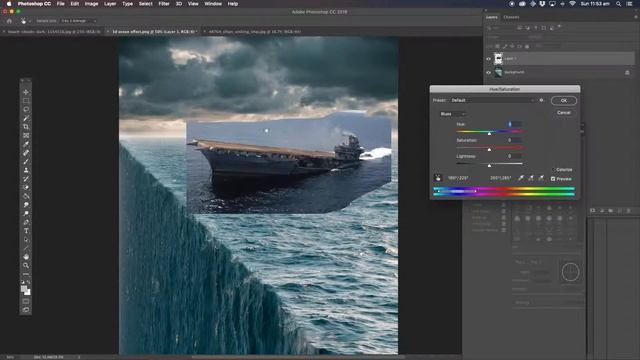Viewport: 640px width, 360px height.
Task: Select the Crop tool
Action: 26,127
